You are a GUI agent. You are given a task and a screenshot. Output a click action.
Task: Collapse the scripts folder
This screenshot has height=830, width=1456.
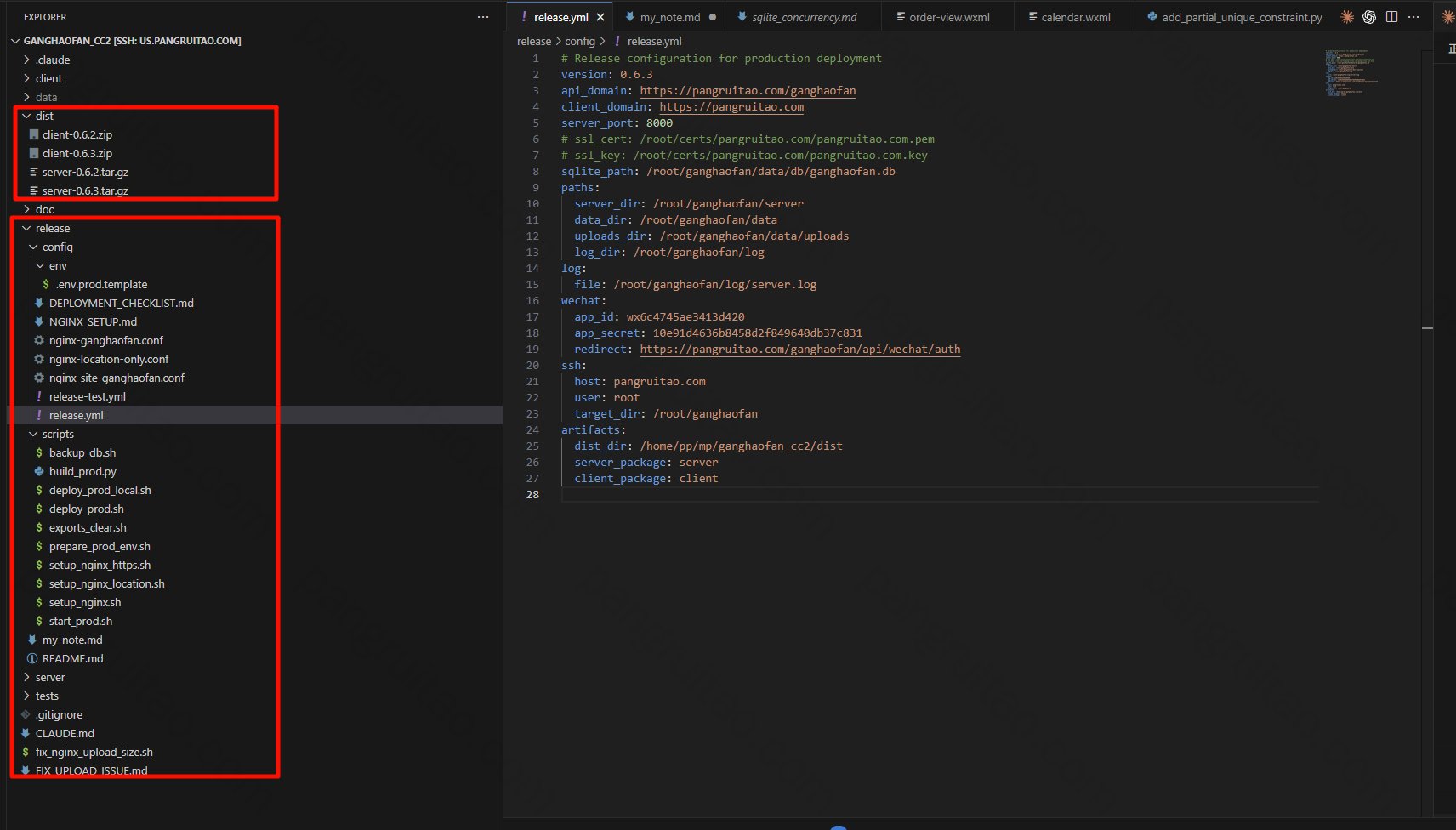click(x=34, y=434)
